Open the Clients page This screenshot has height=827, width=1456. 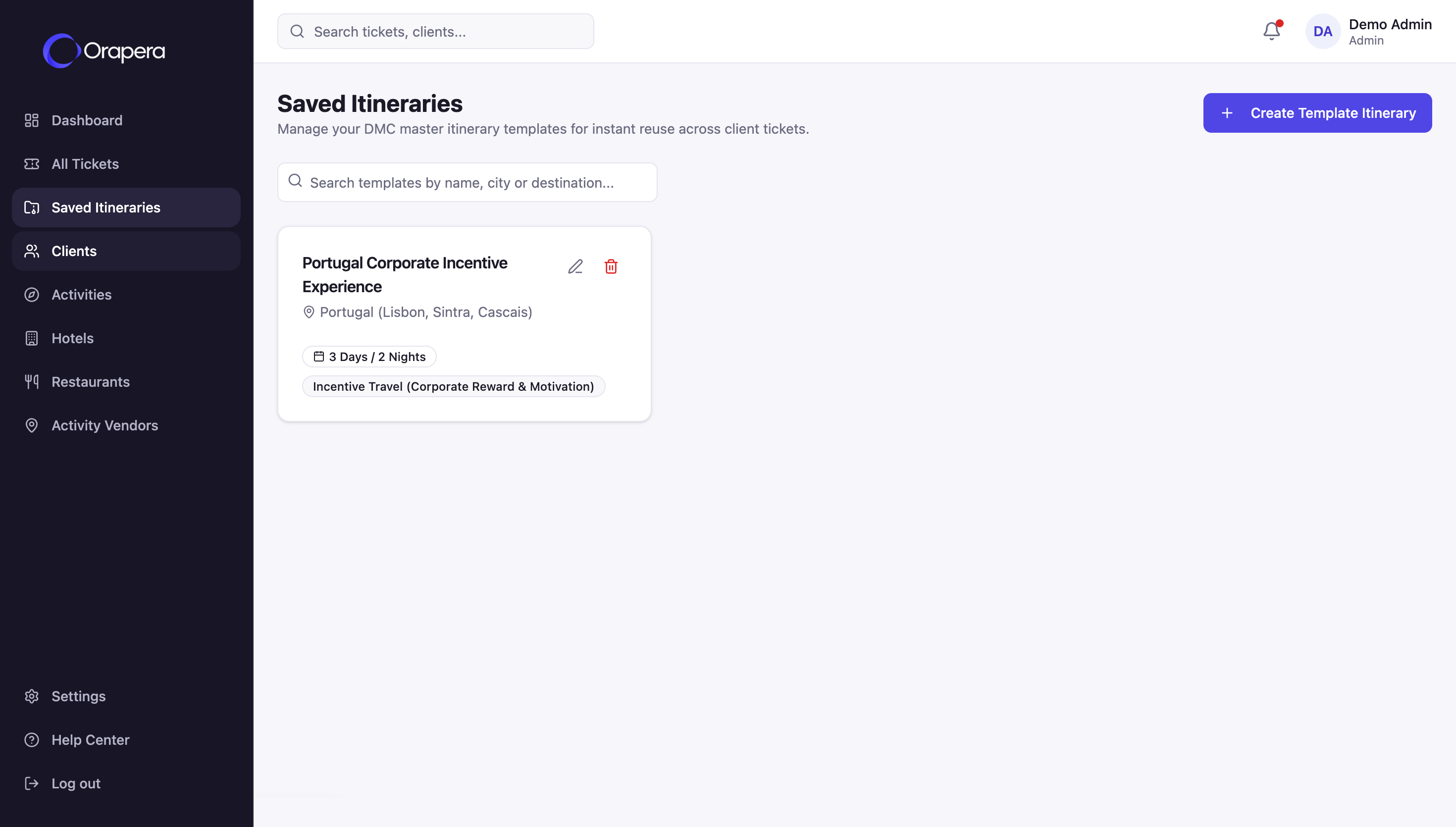pyautogui.click(x=126, y=251)
